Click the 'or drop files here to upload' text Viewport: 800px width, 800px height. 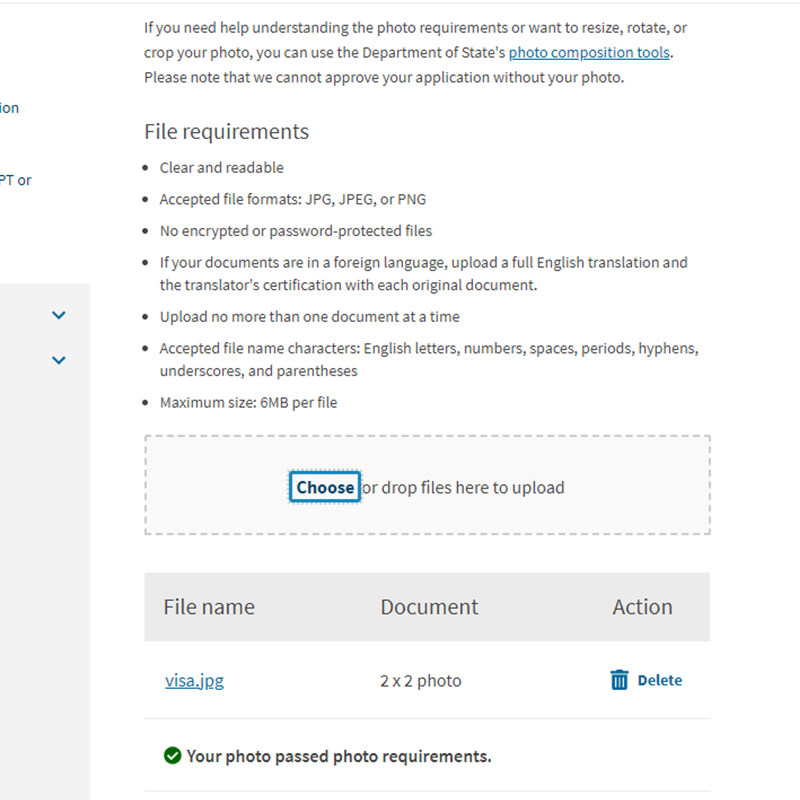click(463, 488)
